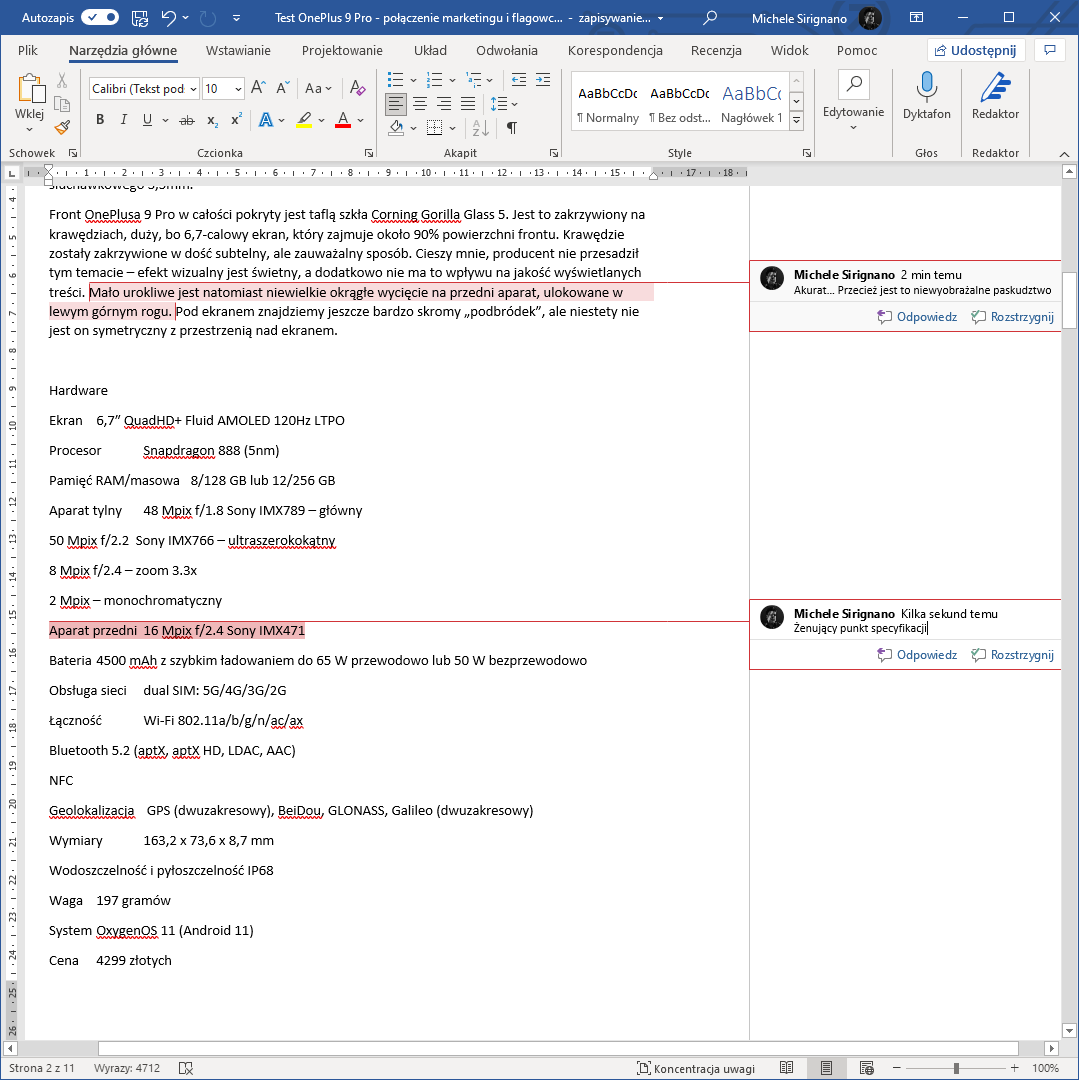Open the text effects A dropdown

(x=281, y=121)
